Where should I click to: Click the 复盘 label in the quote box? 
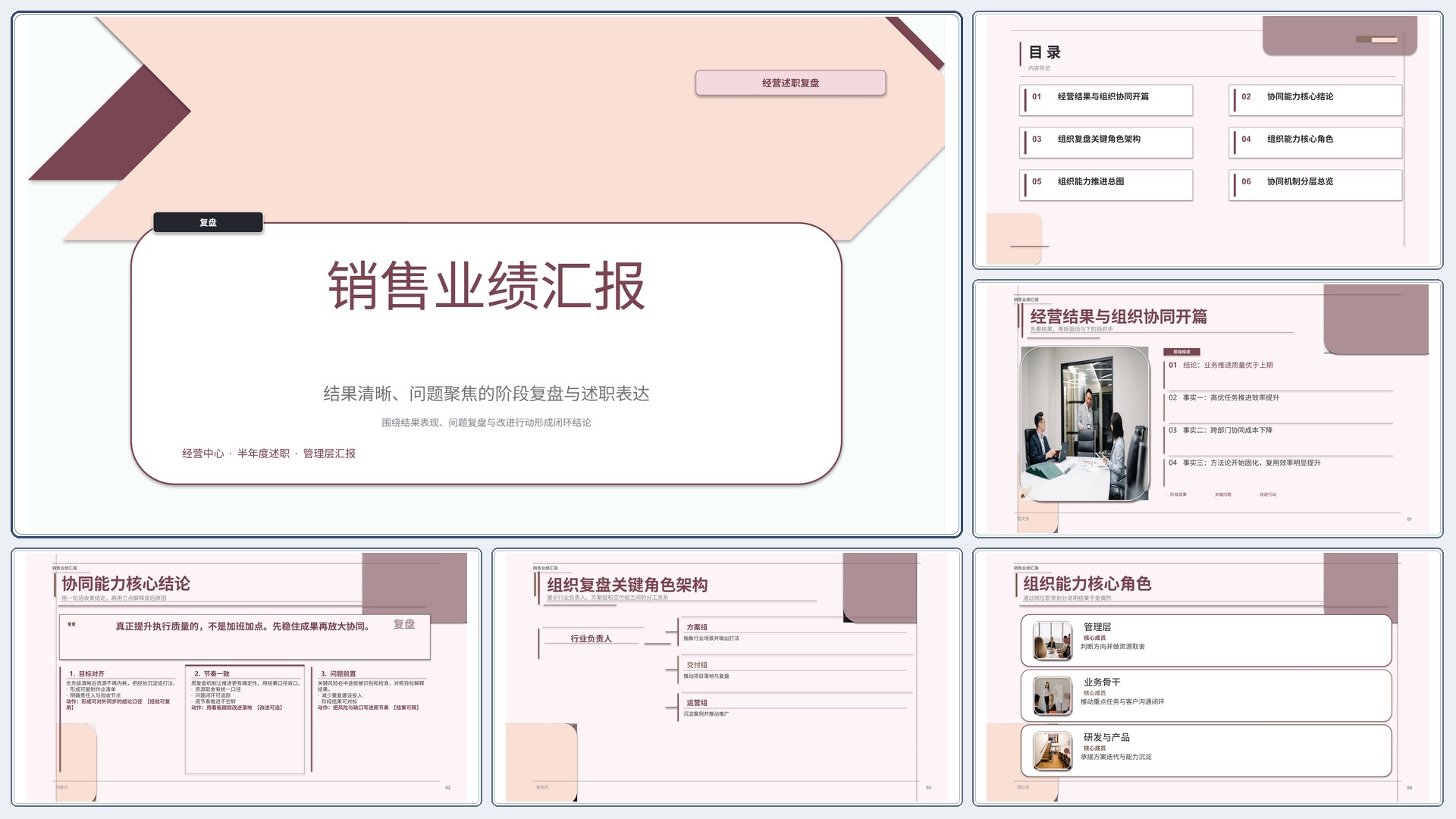tap(404, 624)
